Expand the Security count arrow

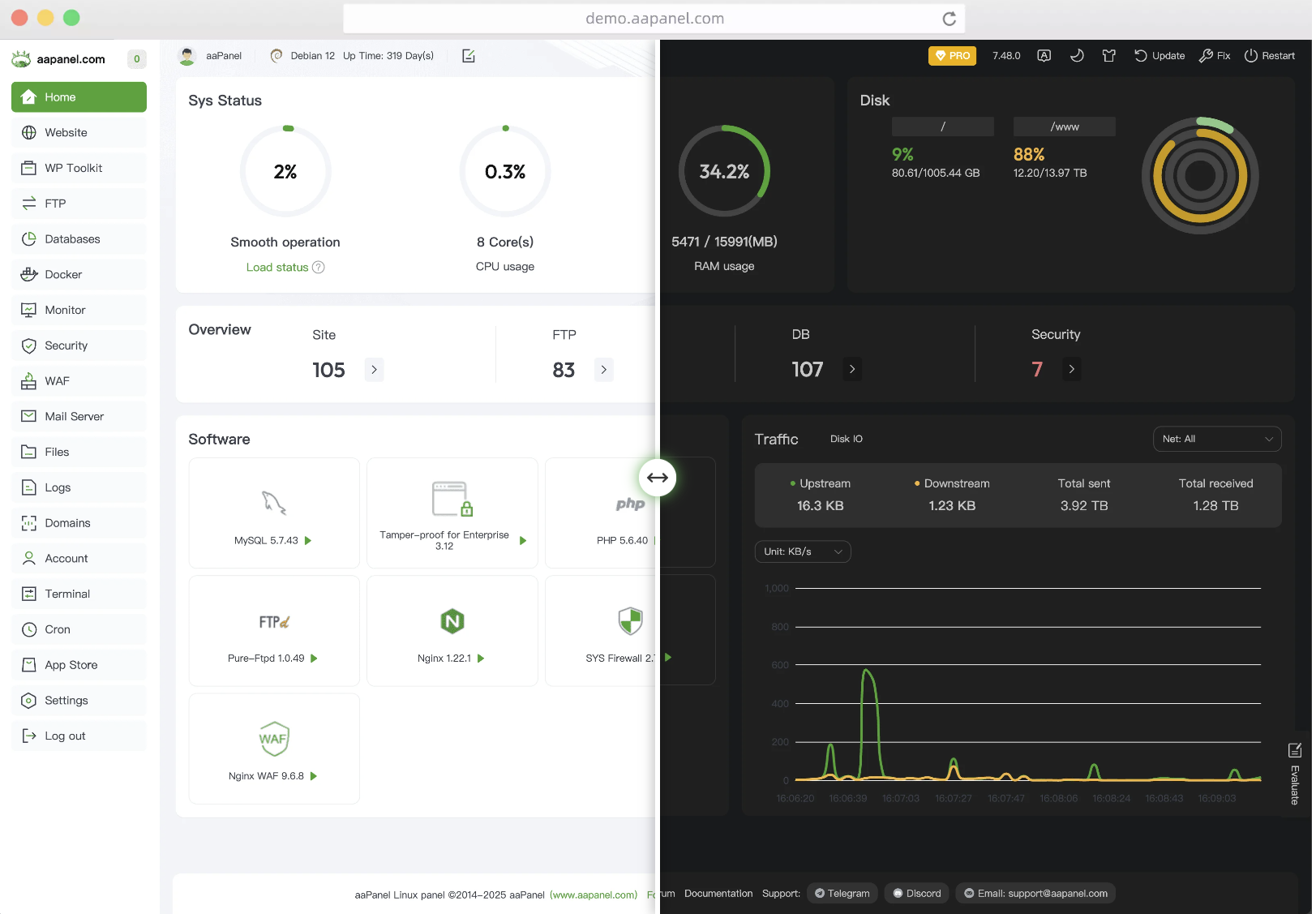tap(1071, 370)
